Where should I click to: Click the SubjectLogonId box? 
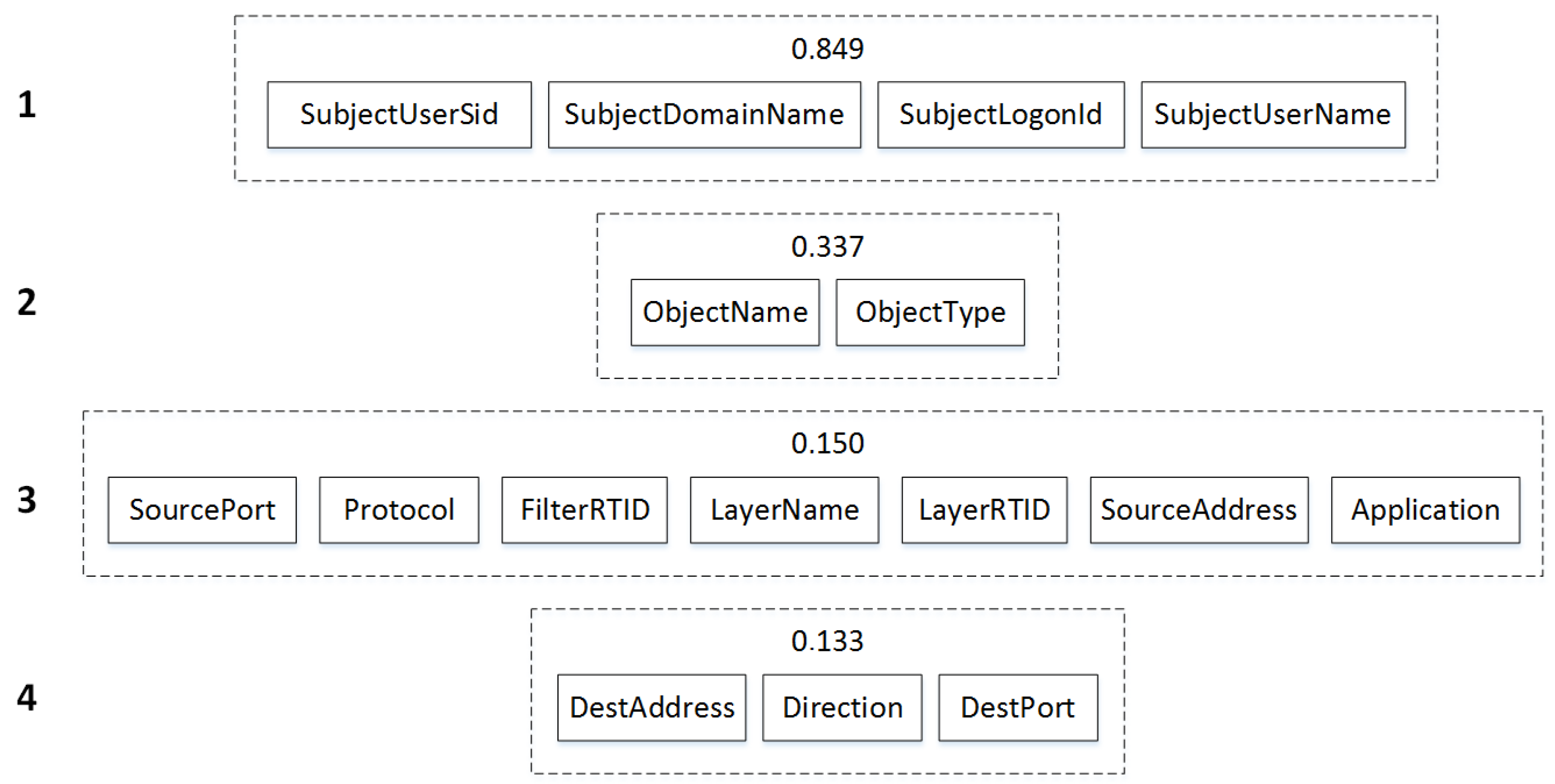click(x=1000, y=115)
